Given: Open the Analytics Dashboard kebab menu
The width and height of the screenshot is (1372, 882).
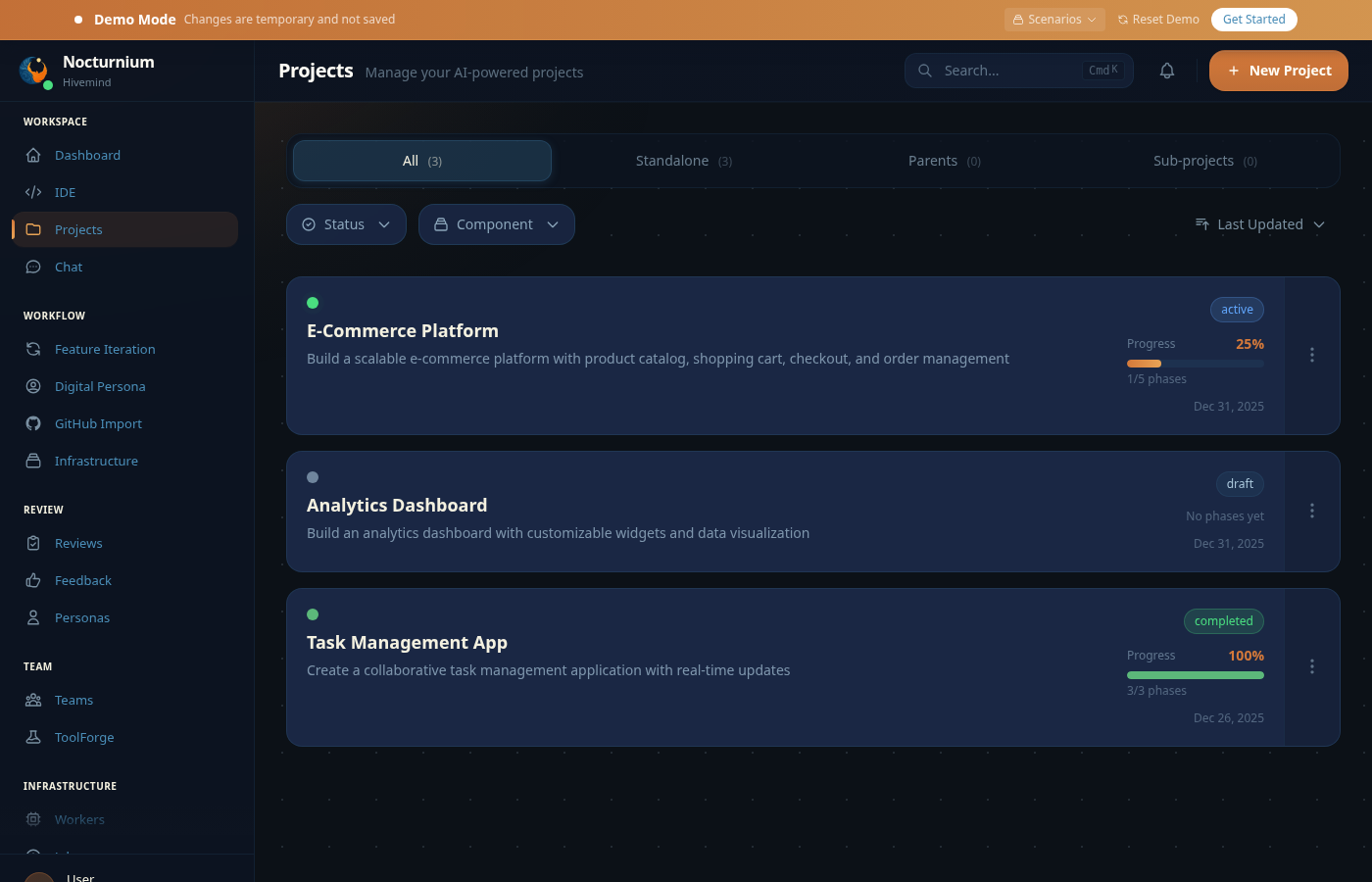Looking at the screenshot, I should (x=1311, y=511).
